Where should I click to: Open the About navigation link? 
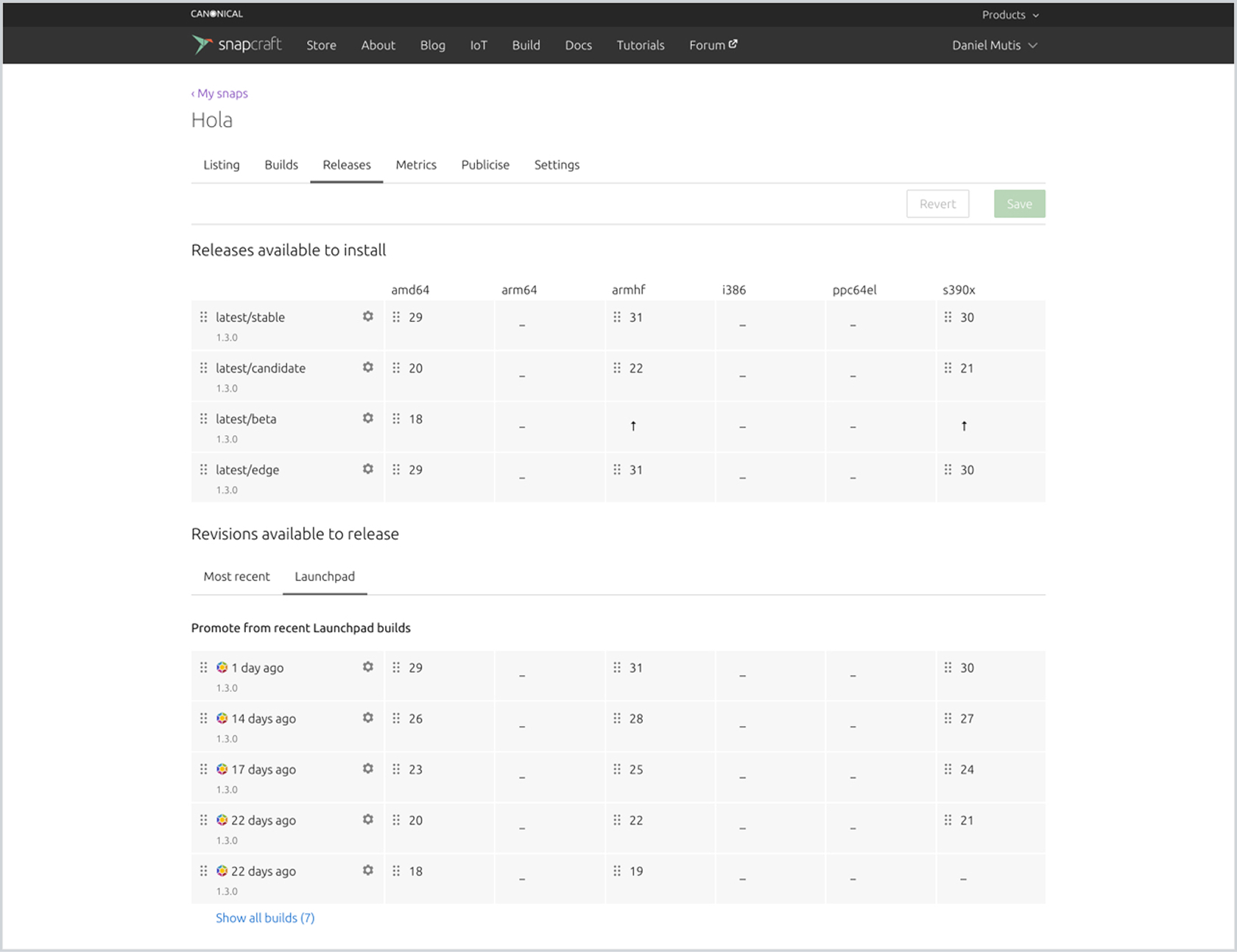click(x=378, y=45)
